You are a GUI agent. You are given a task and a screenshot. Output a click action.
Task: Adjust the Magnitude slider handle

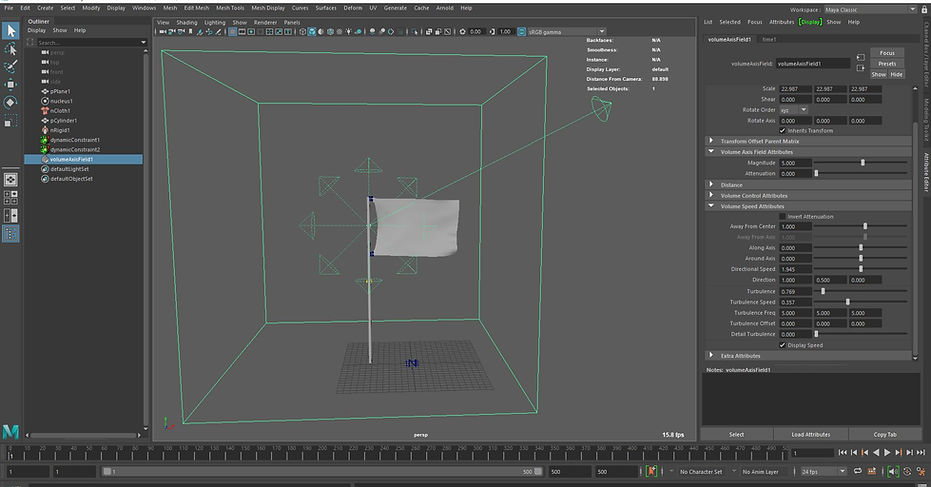(863, 163)
